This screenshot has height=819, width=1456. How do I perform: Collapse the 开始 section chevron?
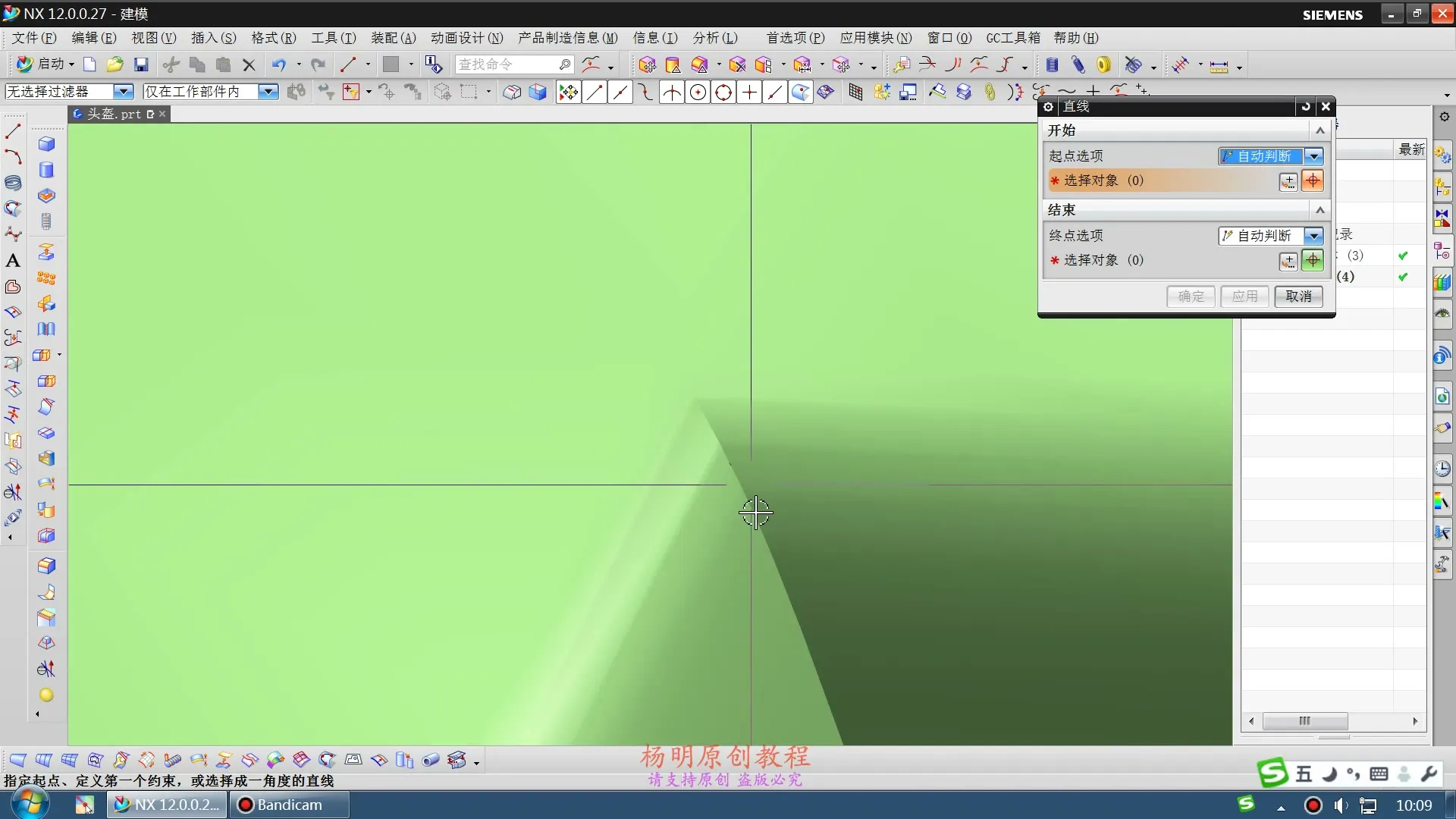(x=1320, y=130)
